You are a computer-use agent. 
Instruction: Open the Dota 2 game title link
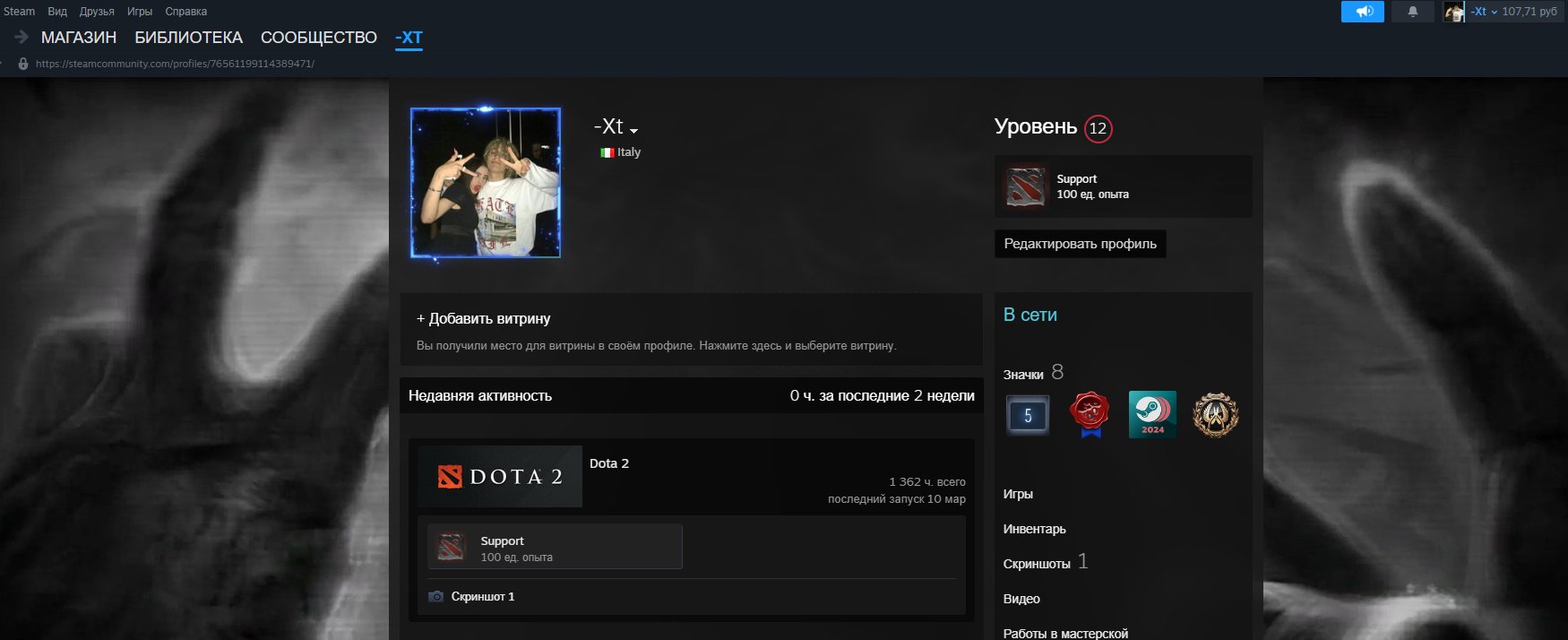(609, 463)
